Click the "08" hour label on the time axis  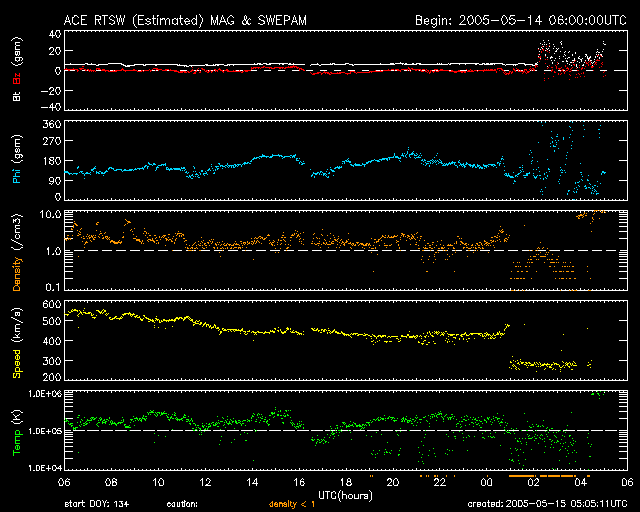[x=111, y=482]
